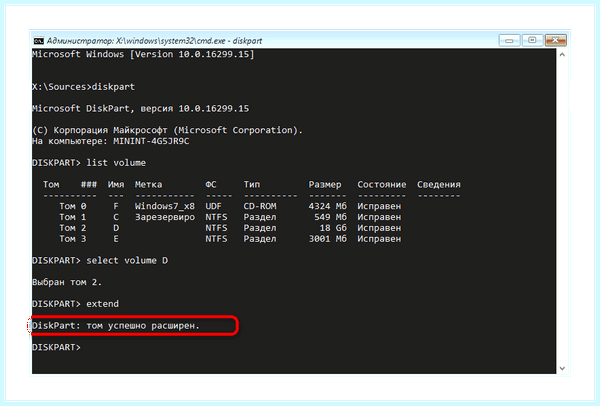Click the 'На компьютере: MININT-4G5JR9C' line
The height and width of the screenshot is (406, 600).
tap(111, 141)
